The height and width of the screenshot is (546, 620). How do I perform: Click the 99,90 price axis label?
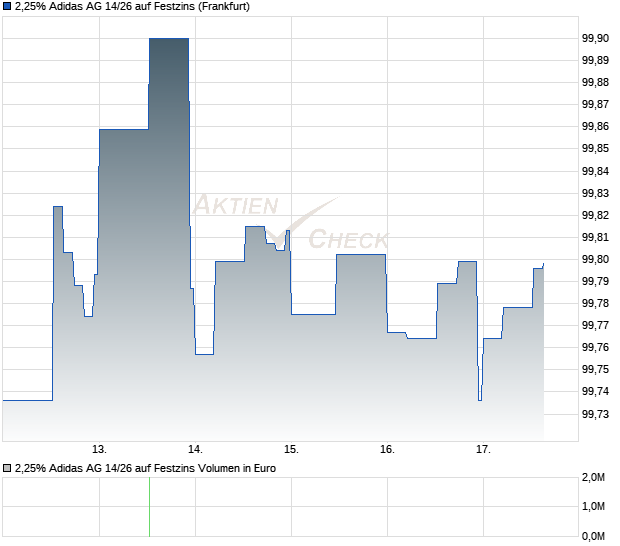click(595, 38)
